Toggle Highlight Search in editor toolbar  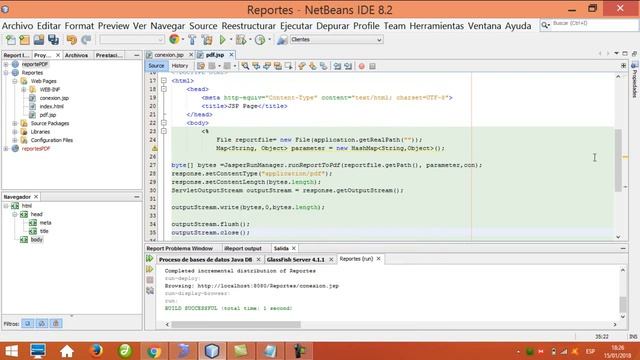278,66
